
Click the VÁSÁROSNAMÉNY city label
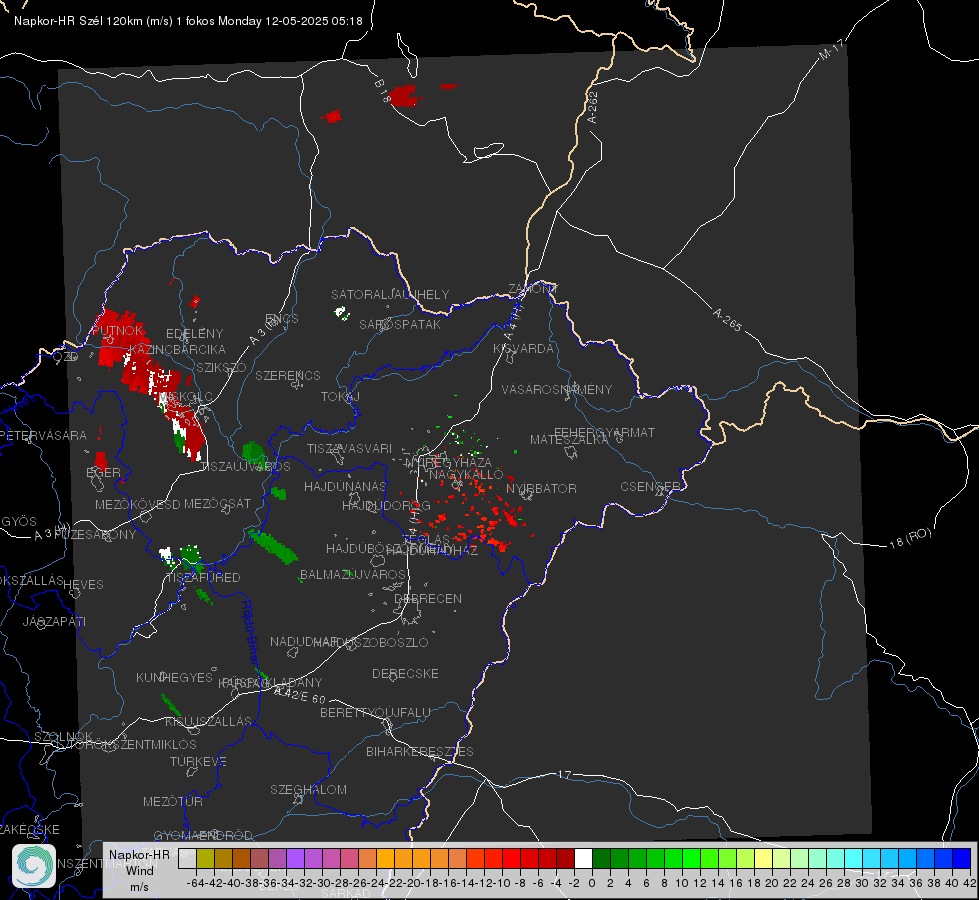coord(557,389)
